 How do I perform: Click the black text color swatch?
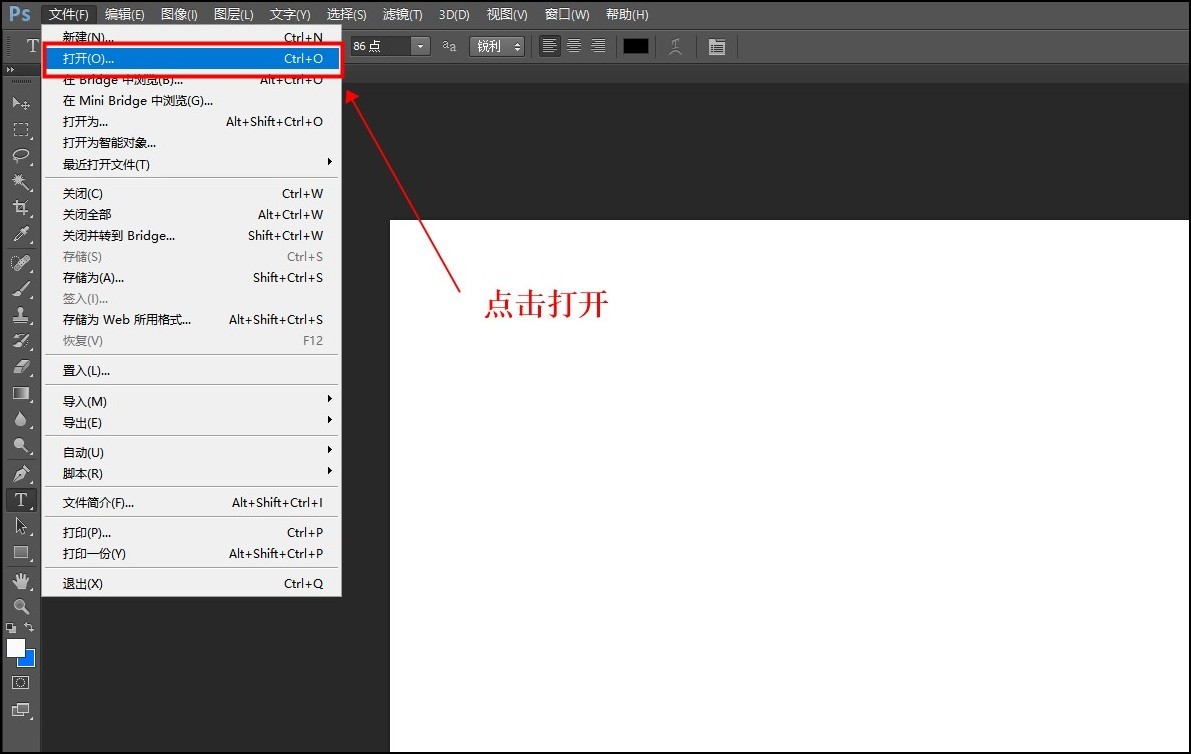tap(636, 46)
